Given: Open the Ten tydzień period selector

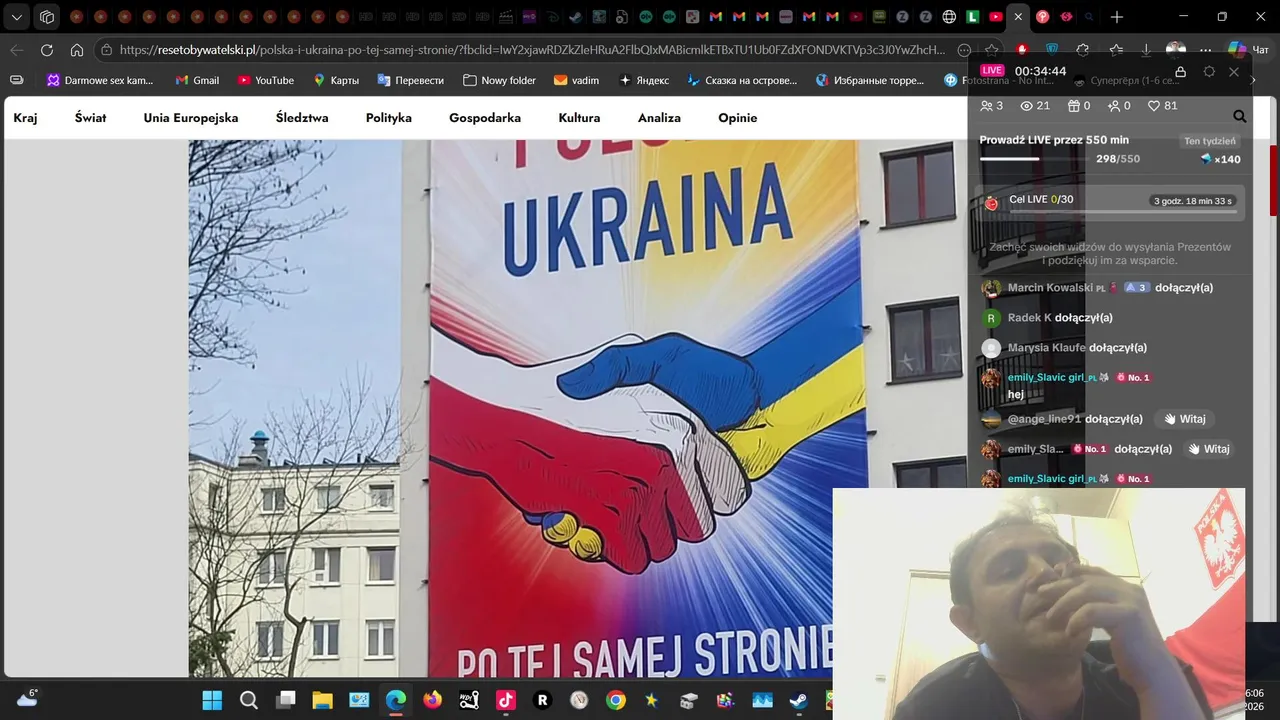Looking at the screenshot, I should (1210, 141).
